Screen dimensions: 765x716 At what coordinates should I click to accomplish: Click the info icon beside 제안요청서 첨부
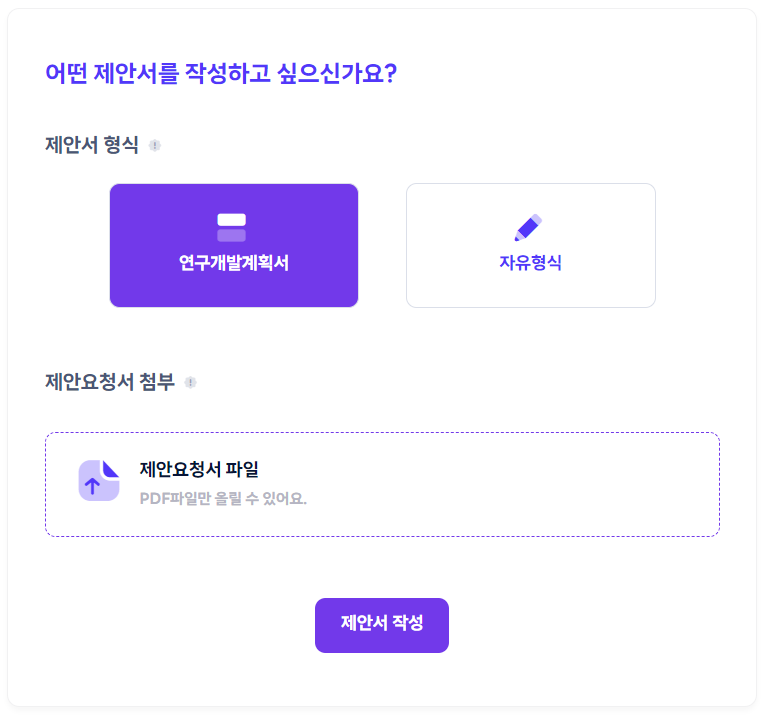point(190,382)
